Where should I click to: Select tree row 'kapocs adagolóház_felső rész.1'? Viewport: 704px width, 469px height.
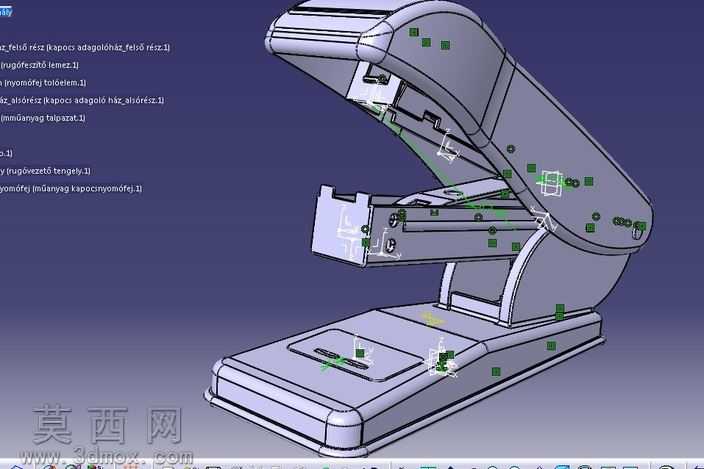[x=85, y=47]
